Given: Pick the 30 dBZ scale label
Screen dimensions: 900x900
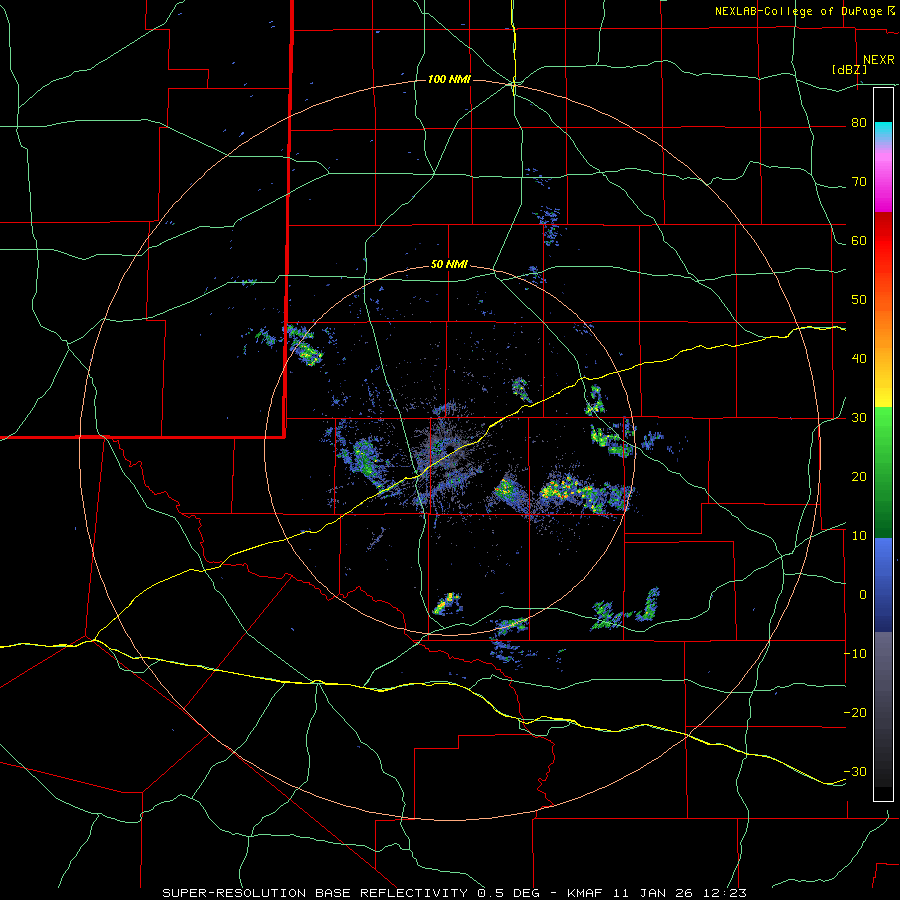Looking at the screenshot, I should [x=859, y=418].
